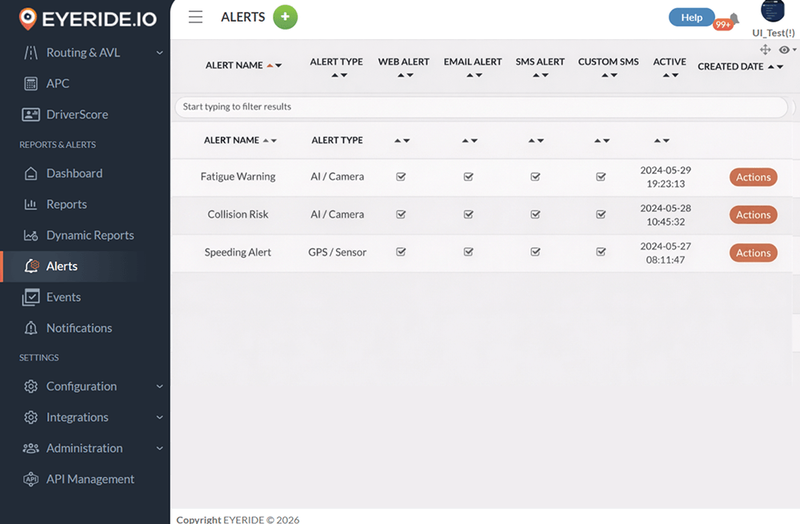Toggle Email Alert checkbox for Speeding Alert

click(468, 252)
